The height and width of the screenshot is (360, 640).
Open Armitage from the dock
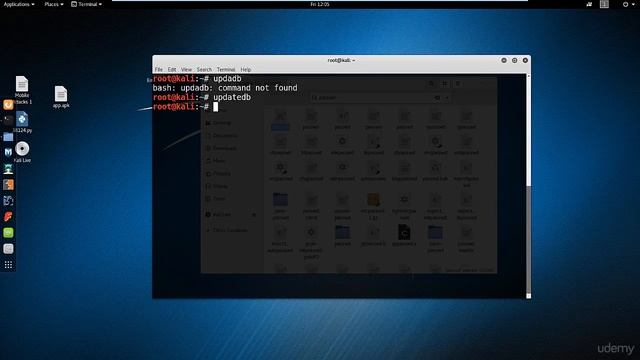[x=8, y=169]
